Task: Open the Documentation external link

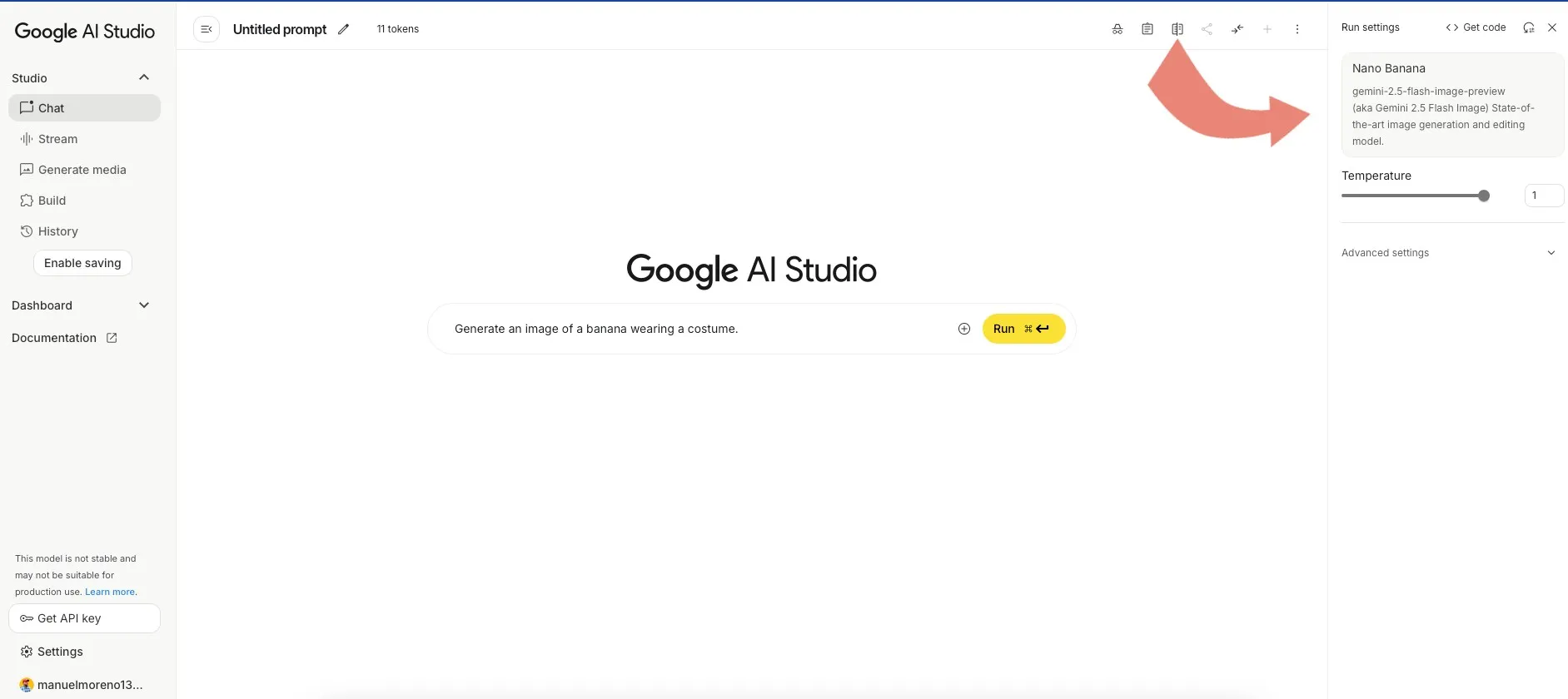Action: tap(64, 338)
